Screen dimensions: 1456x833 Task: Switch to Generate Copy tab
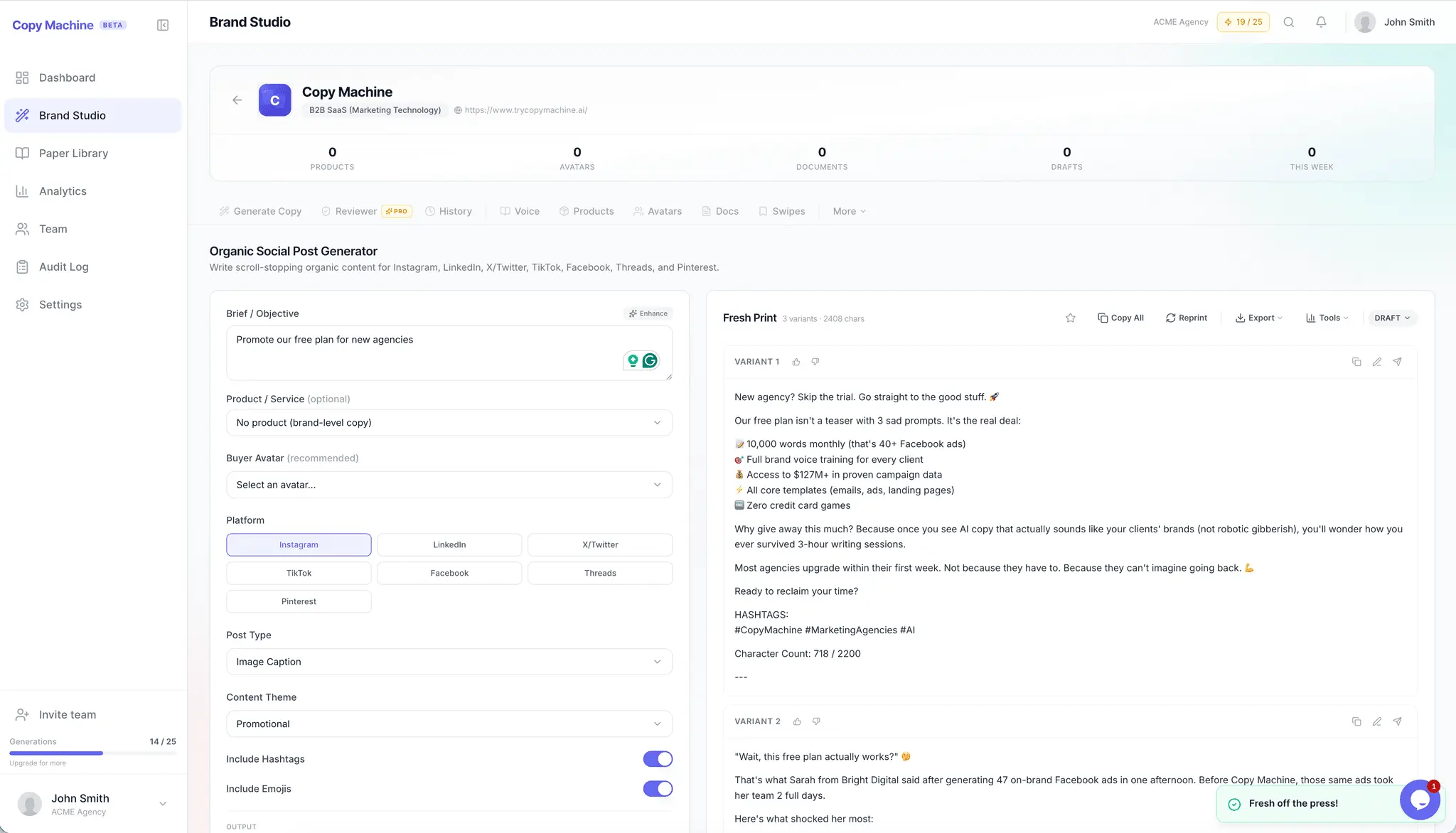pos(260,211)
